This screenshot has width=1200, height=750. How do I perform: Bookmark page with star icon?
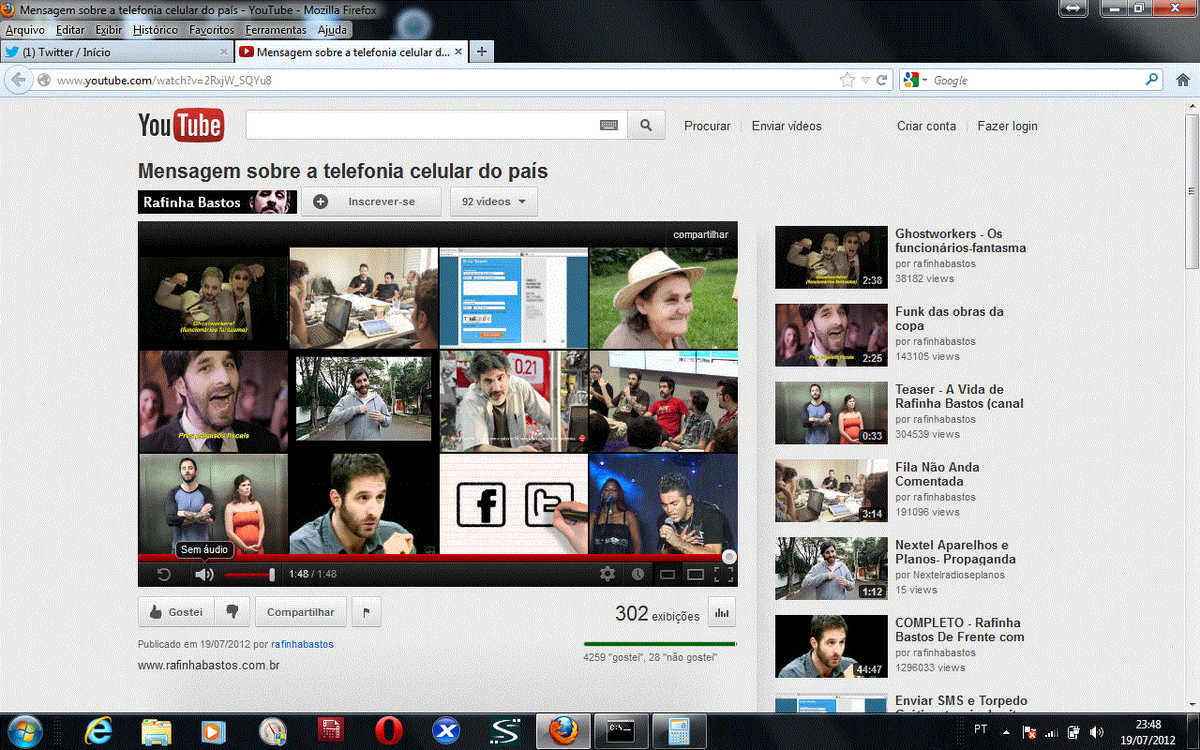coord(847,80)
